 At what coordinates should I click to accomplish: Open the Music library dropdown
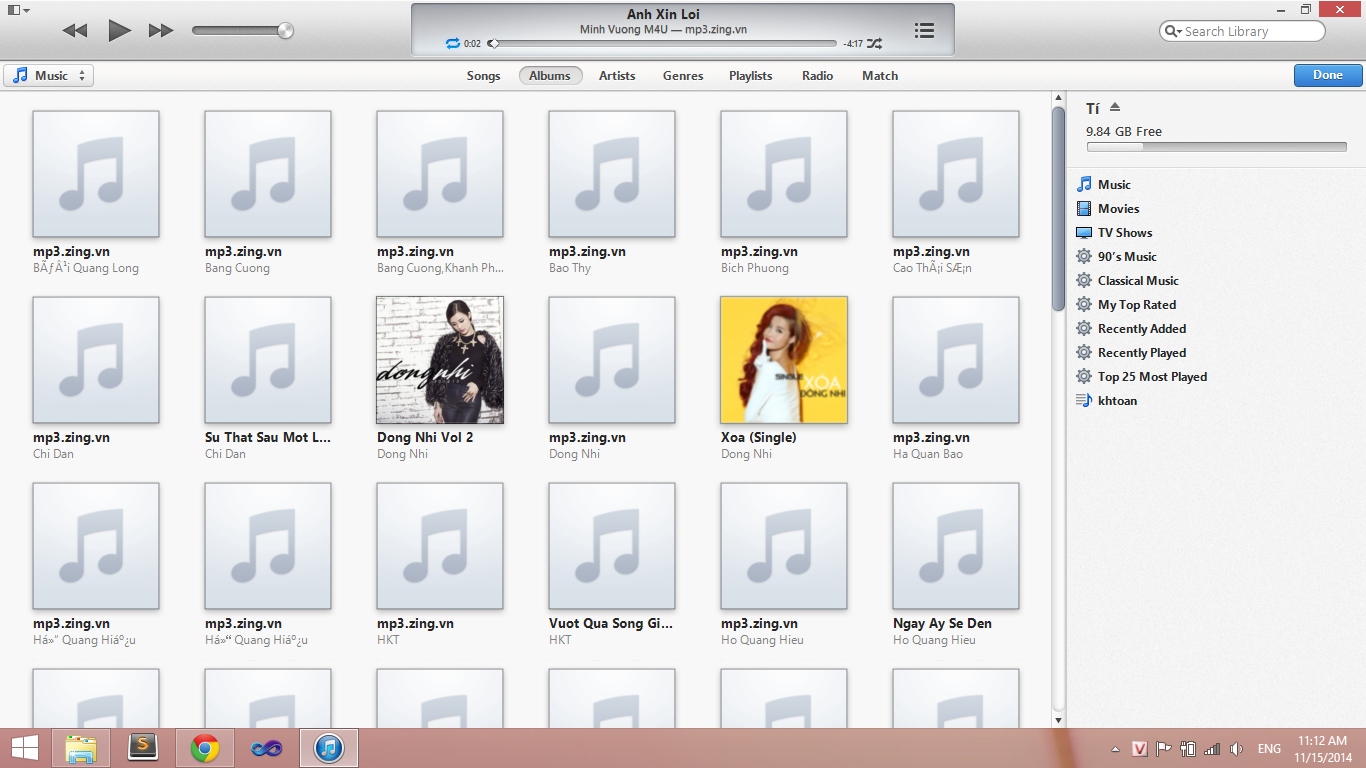[x=49, y=75]
